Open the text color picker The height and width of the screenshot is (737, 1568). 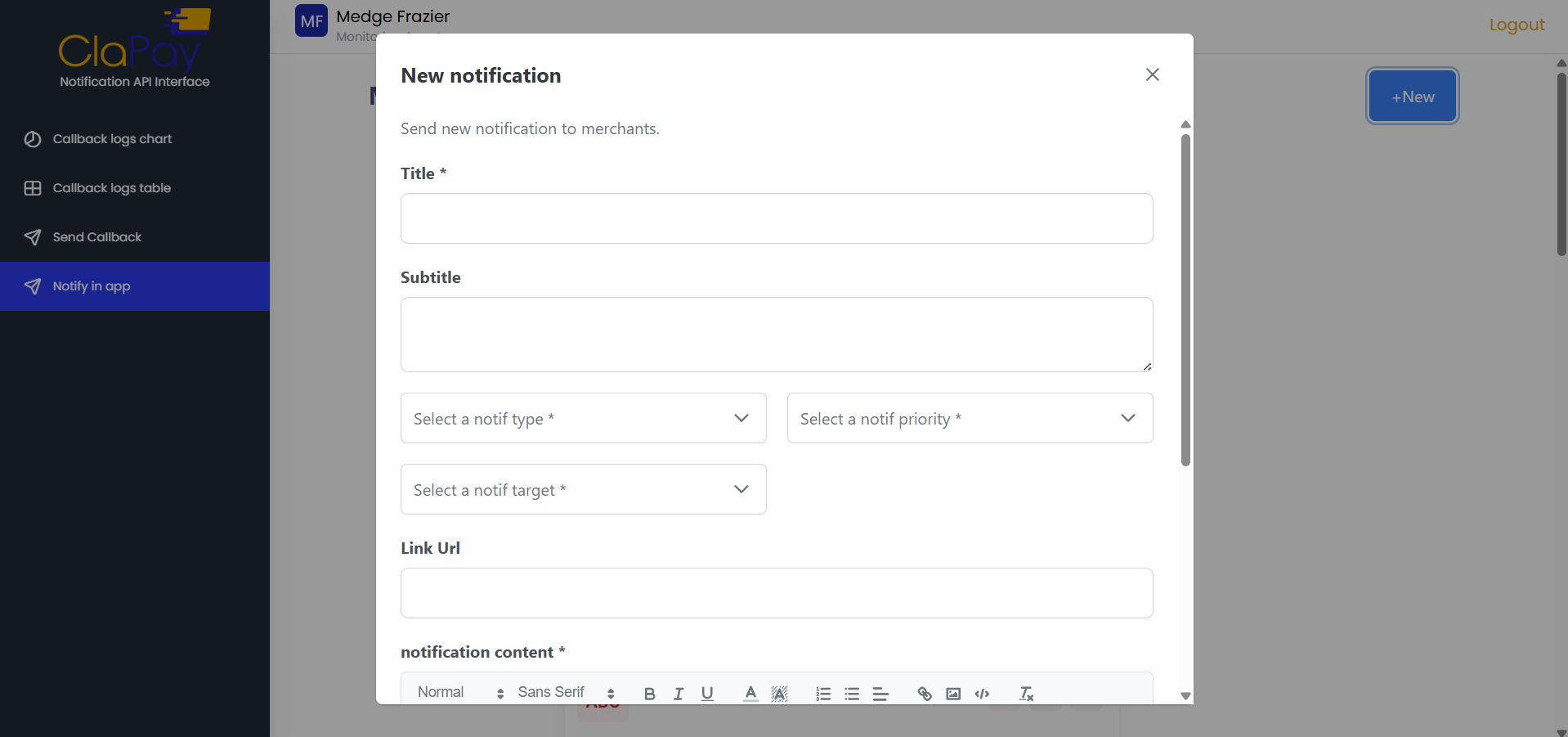(x=750, y=693)
